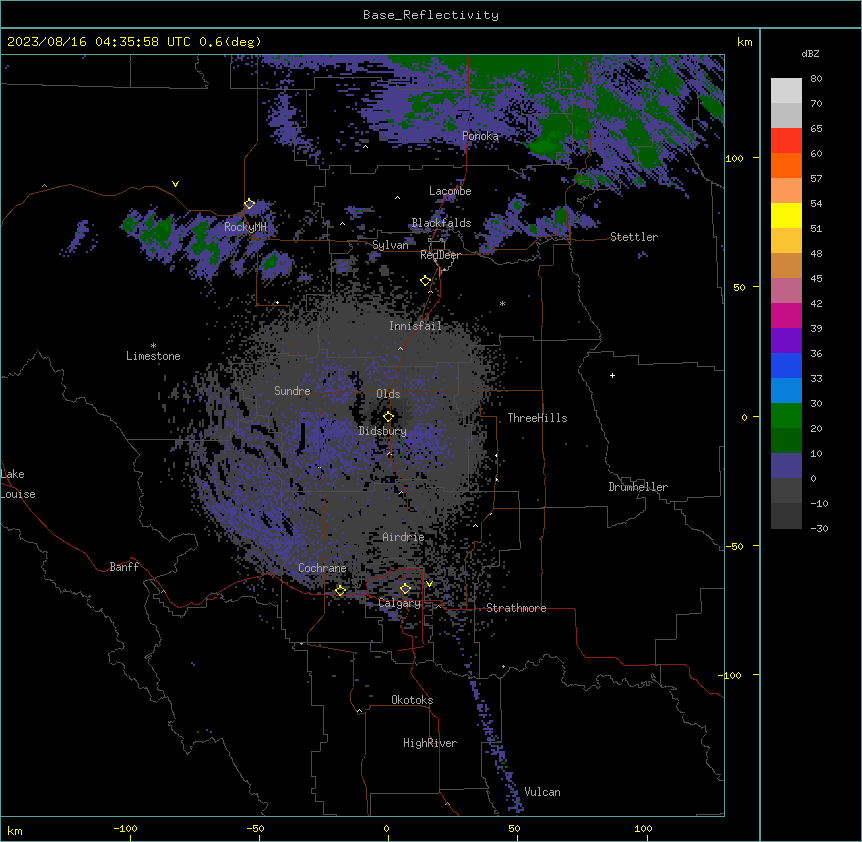The height and width of the screenshot is (842, 862).
Task: Select the white asterisk marker northeast of Innisfail
Action: tap(502, 303)
